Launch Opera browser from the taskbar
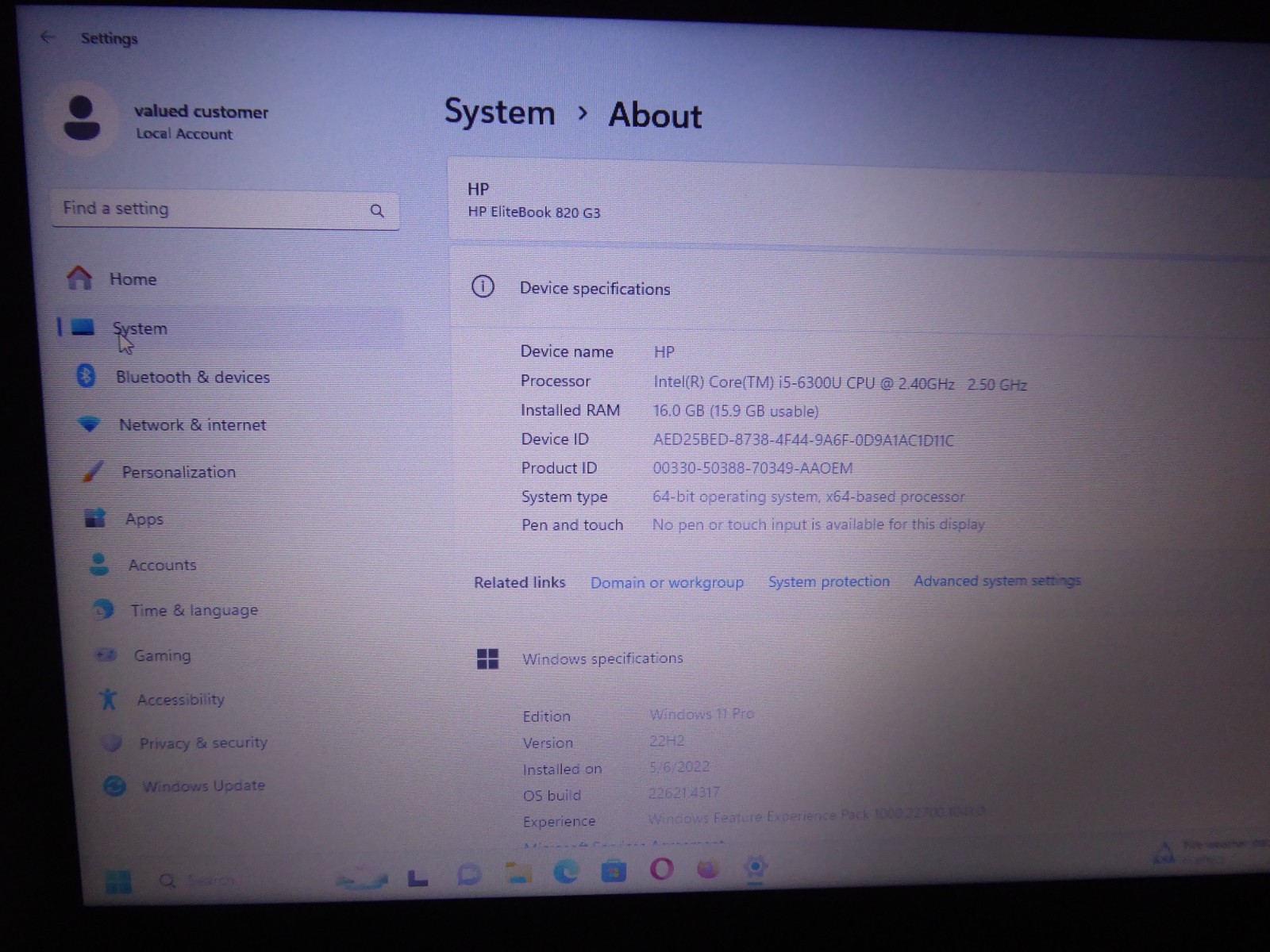Image resolution: width=1270 pixels, height=952 pixels. click(661, 869)
